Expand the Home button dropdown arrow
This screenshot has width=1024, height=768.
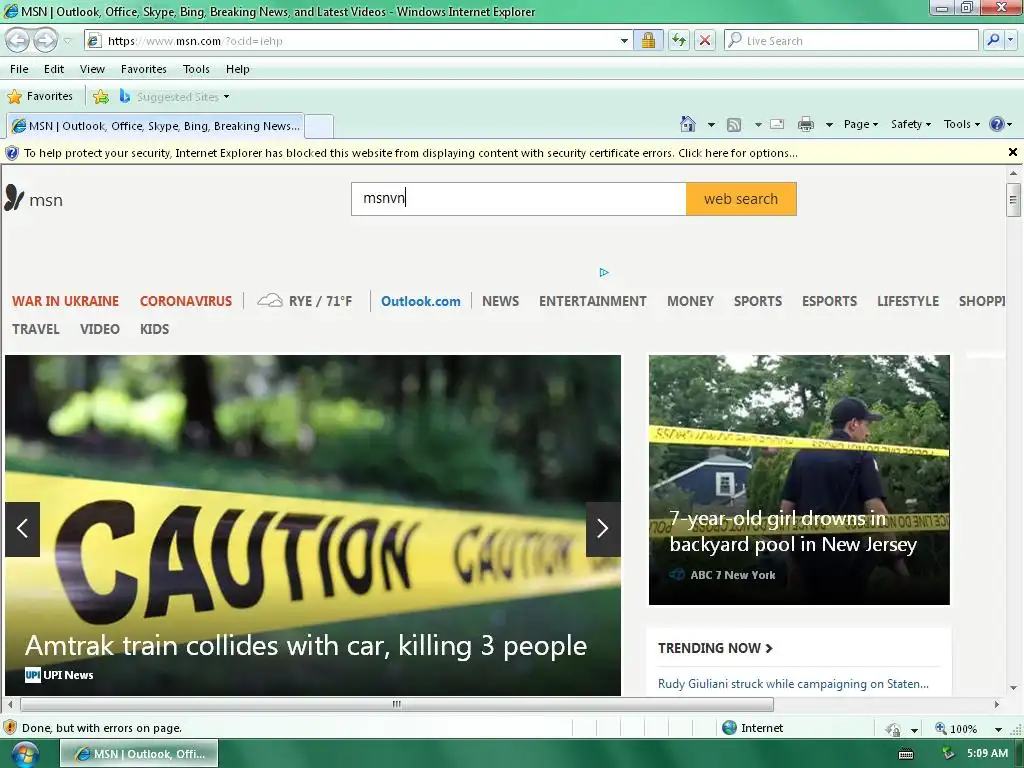click(711, 124)
